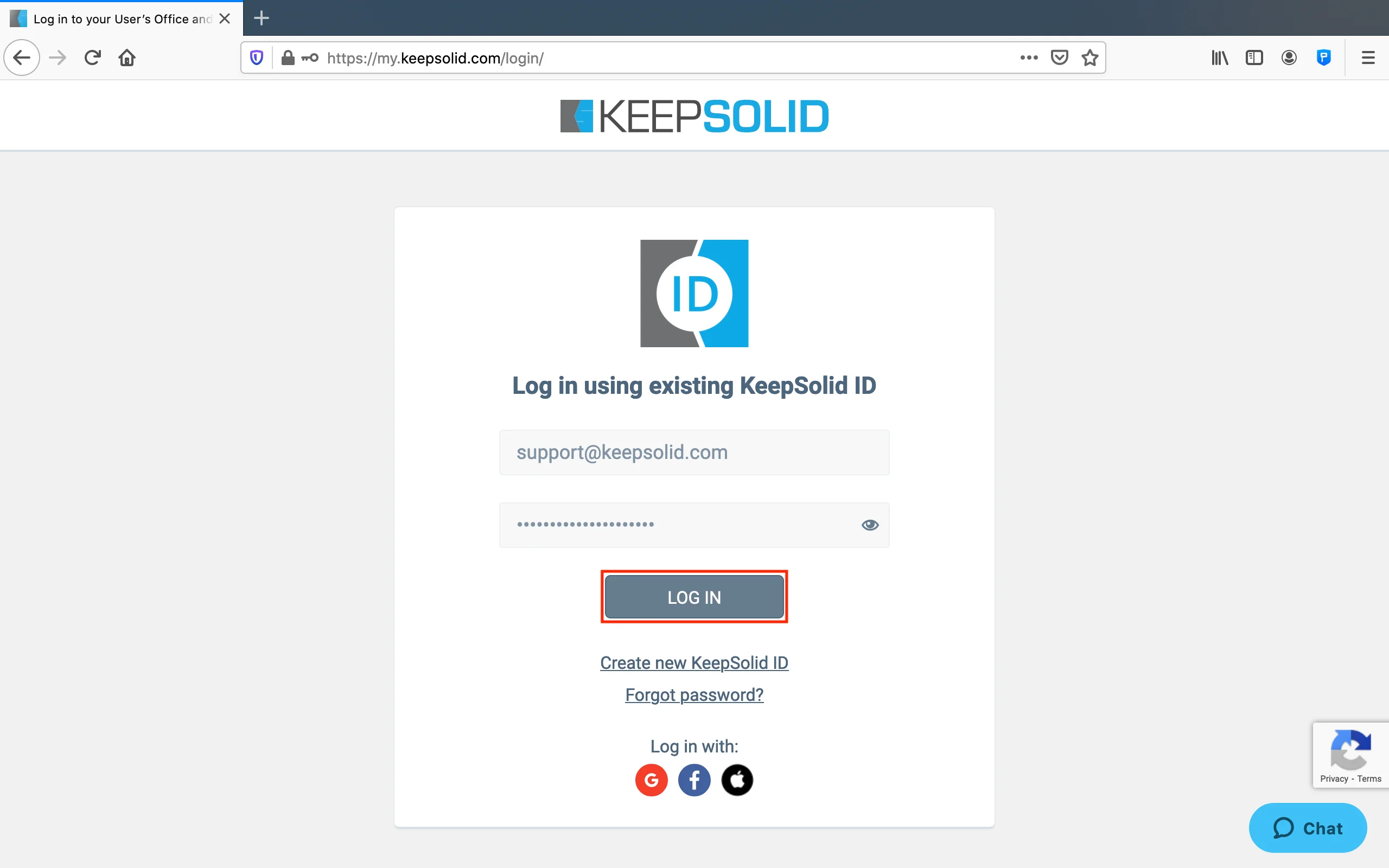Open Firefox Library icon
This screenshot has height=868, width=1389.
pos(1220,58)
